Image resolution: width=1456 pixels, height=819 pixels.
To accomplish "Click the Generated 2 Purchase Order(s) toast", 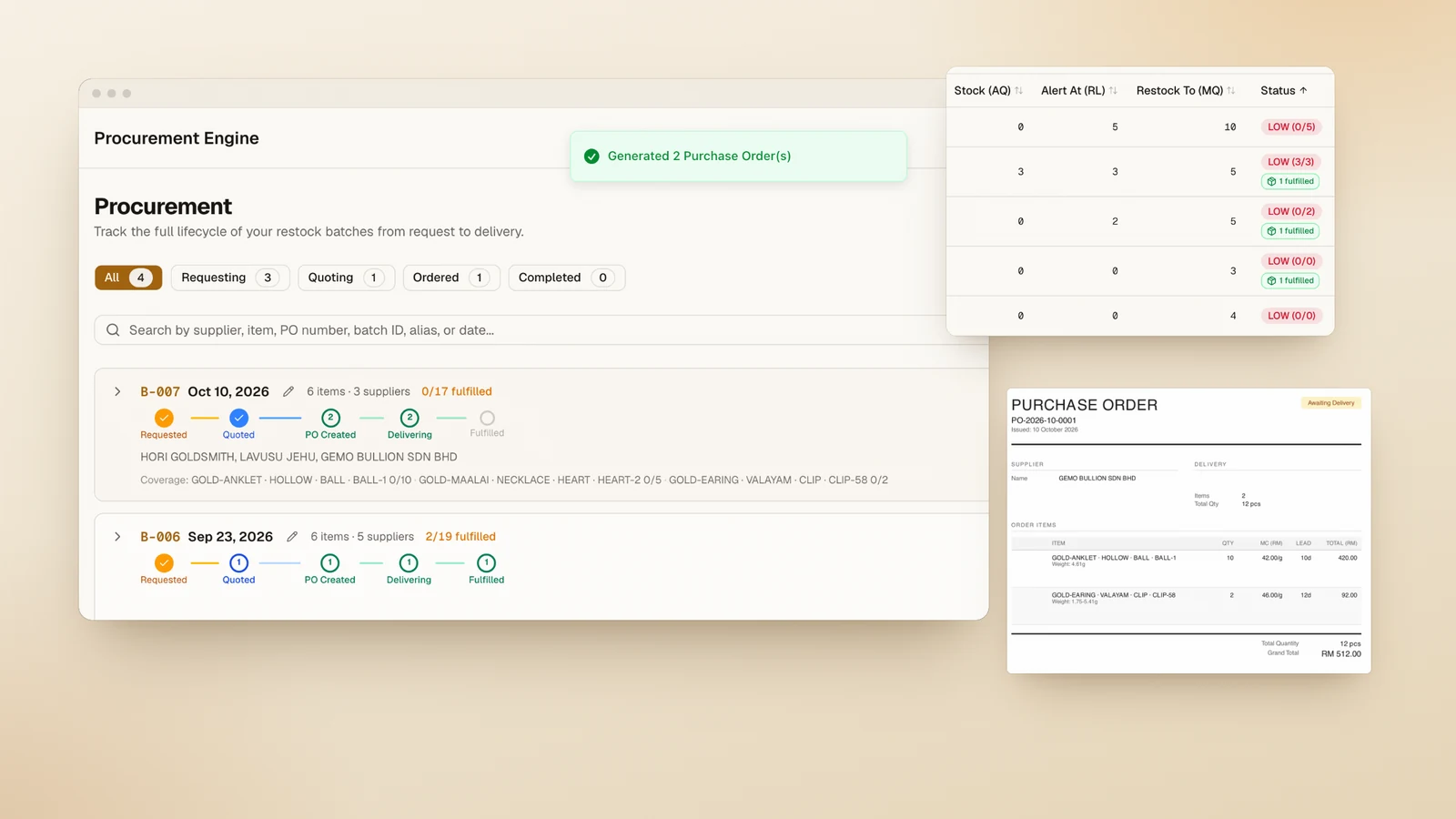I will coord(738,157).
